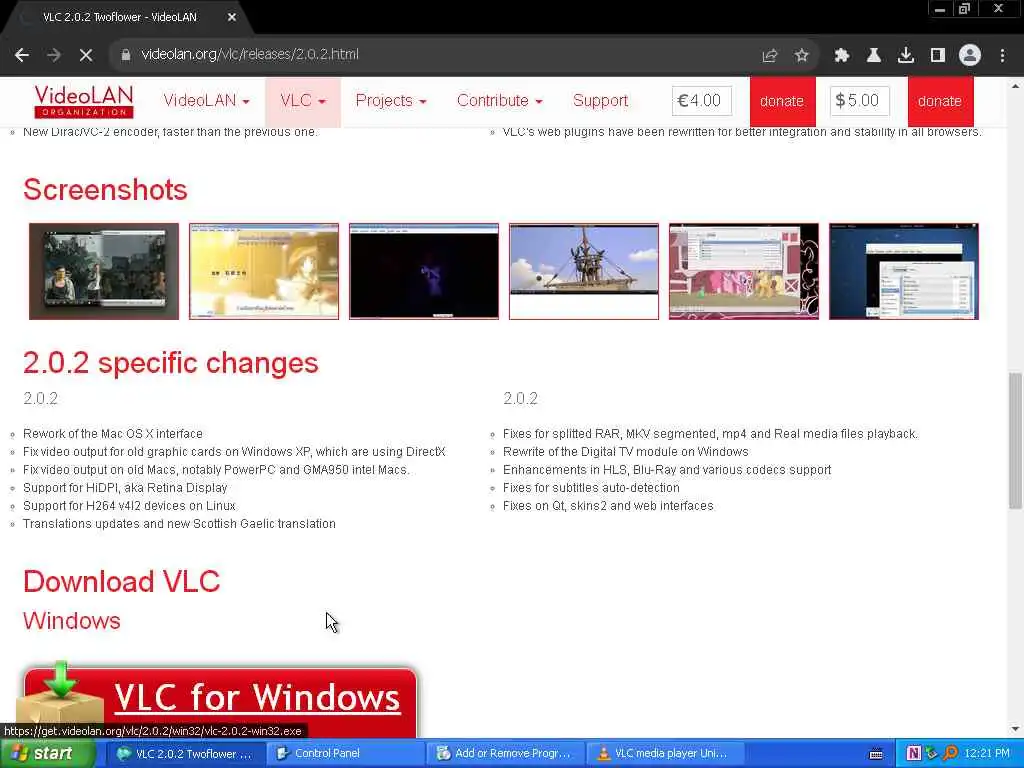Expand the VideoLAN dropdown menu
The image size is (1024, 768).
[x=206, y=101]
